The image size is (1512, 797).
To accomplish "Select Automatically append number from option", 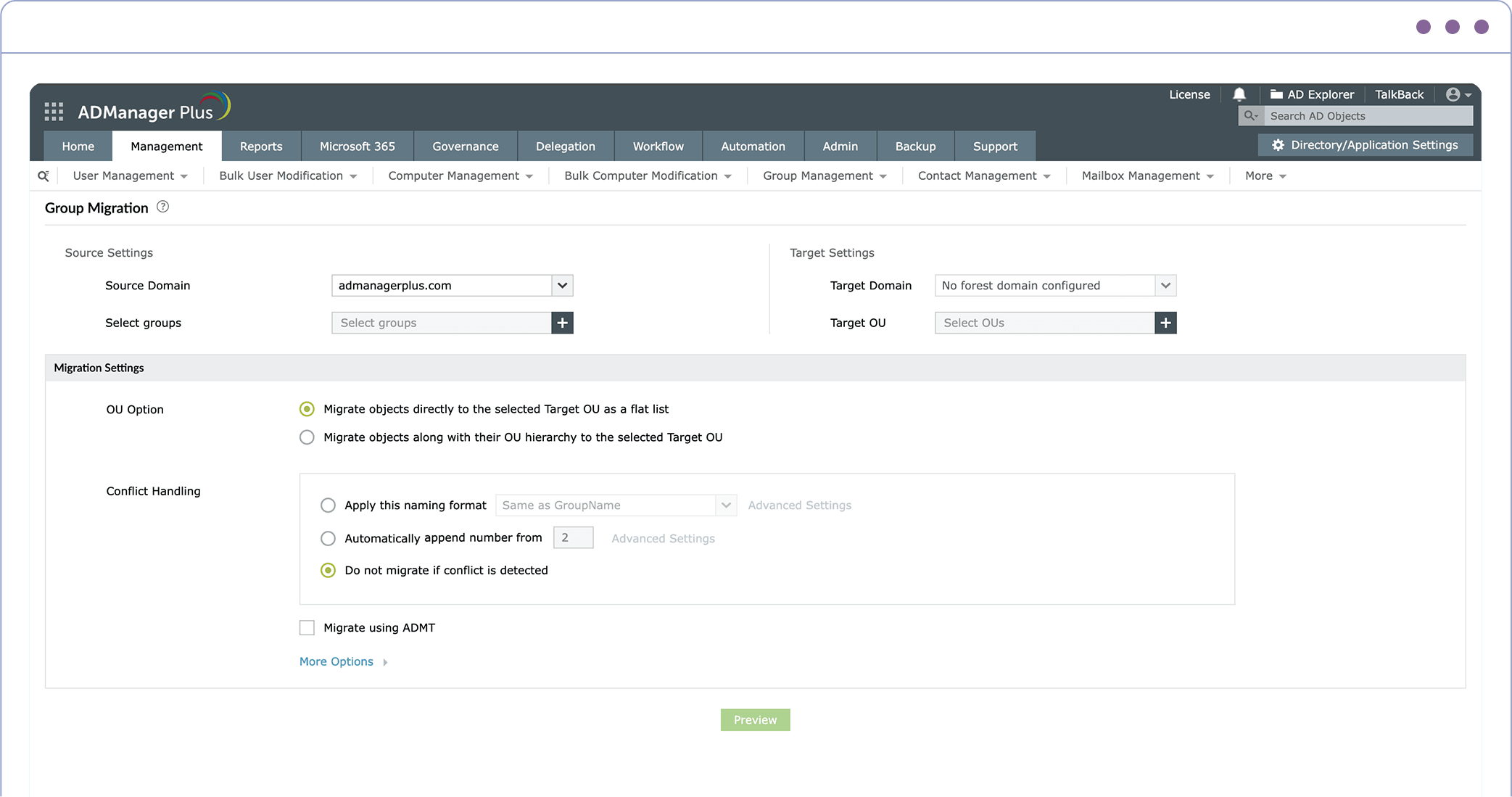I will (328, 538).
